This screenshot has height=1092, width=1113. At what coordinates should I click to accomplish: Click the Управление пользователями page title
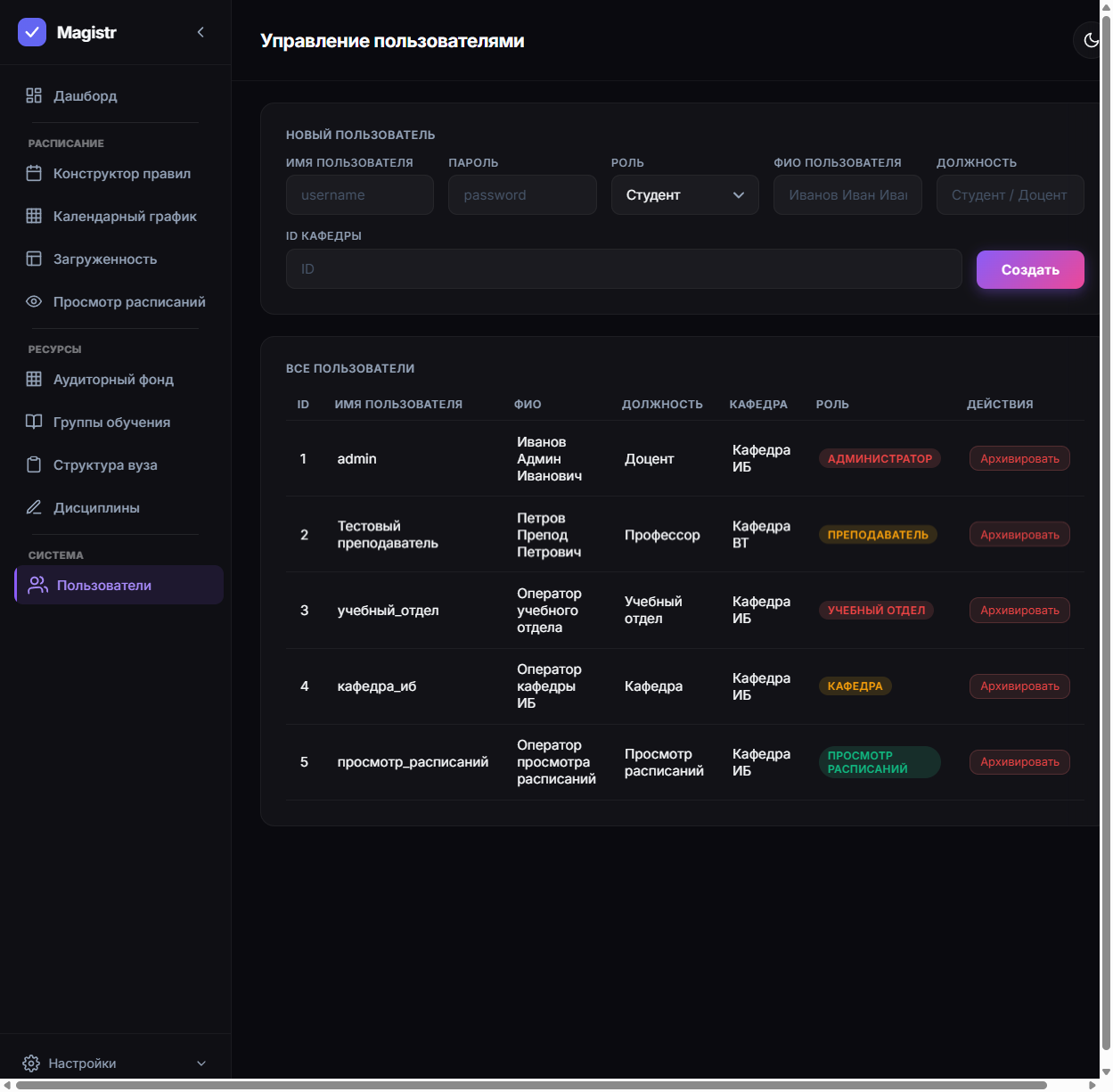392,41
